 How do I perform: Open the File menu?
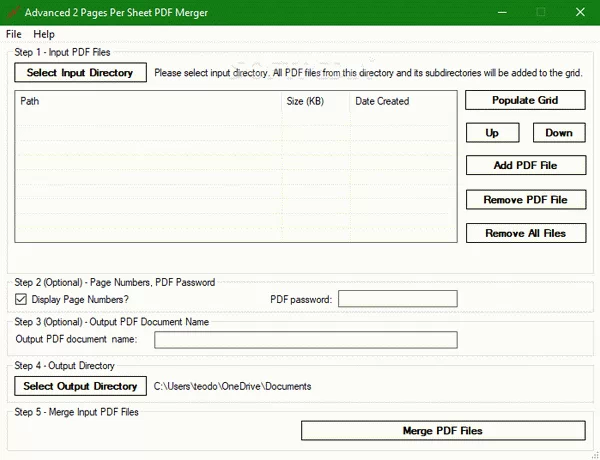click(14, 34)
